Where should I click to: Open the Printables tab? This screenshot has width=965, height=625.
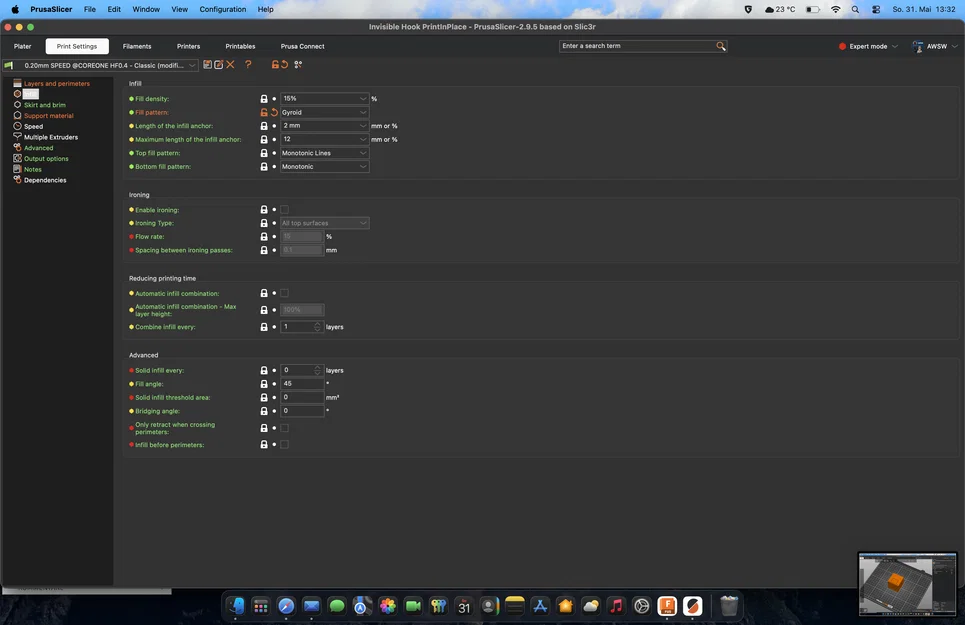(240, 46)
